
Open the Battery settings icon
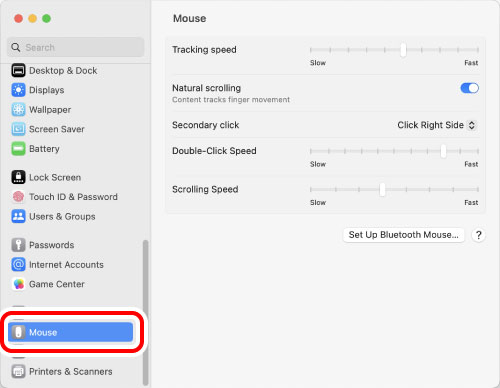[x=18, y=149]
